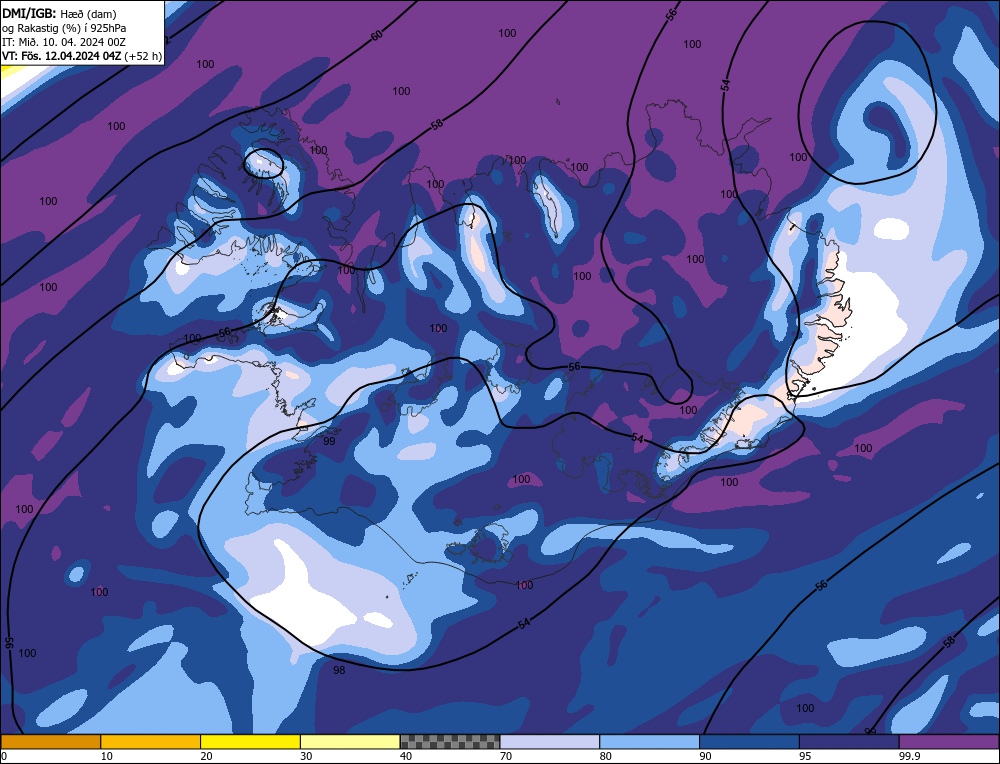1000x764 pixels.
Task: Select the bright yellow 20–30 legend swatch
Action: coord(250,742)
